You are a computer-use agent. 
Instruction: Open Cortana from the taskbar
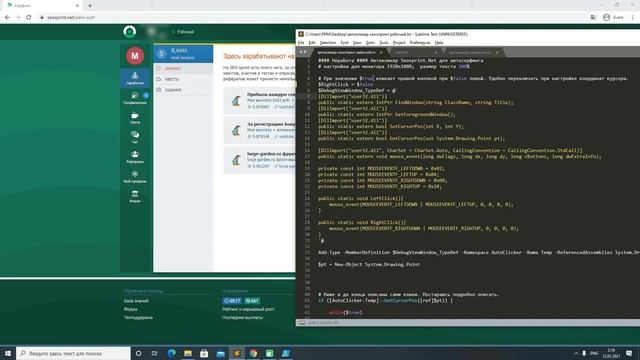(138, 353)
